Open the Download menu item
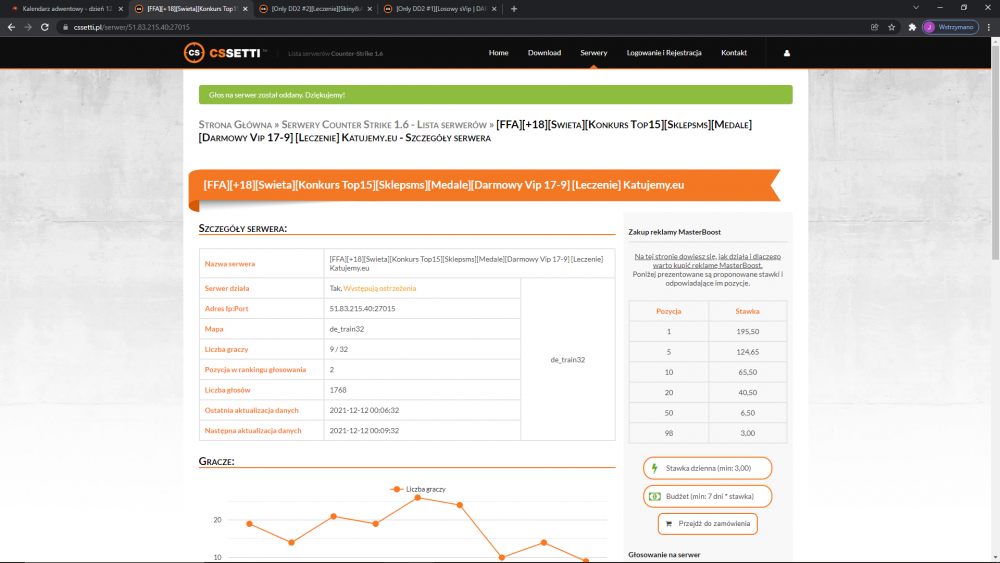Image resolution: width=1000 pixels, height=563 pixels. [544, 53]
